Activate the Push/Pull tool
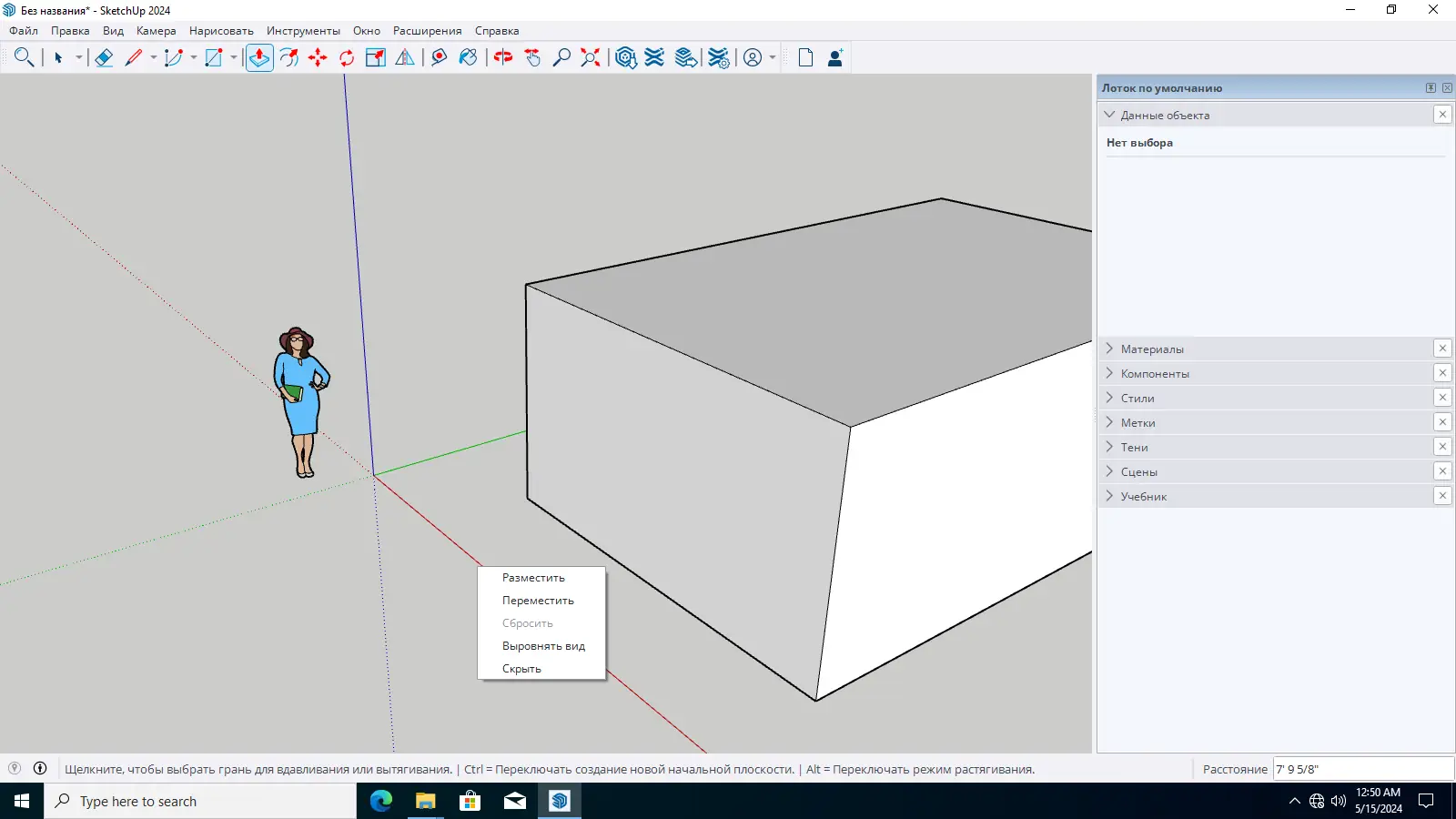The width and height of the screenshot is (1456, 819). [259, 58]
